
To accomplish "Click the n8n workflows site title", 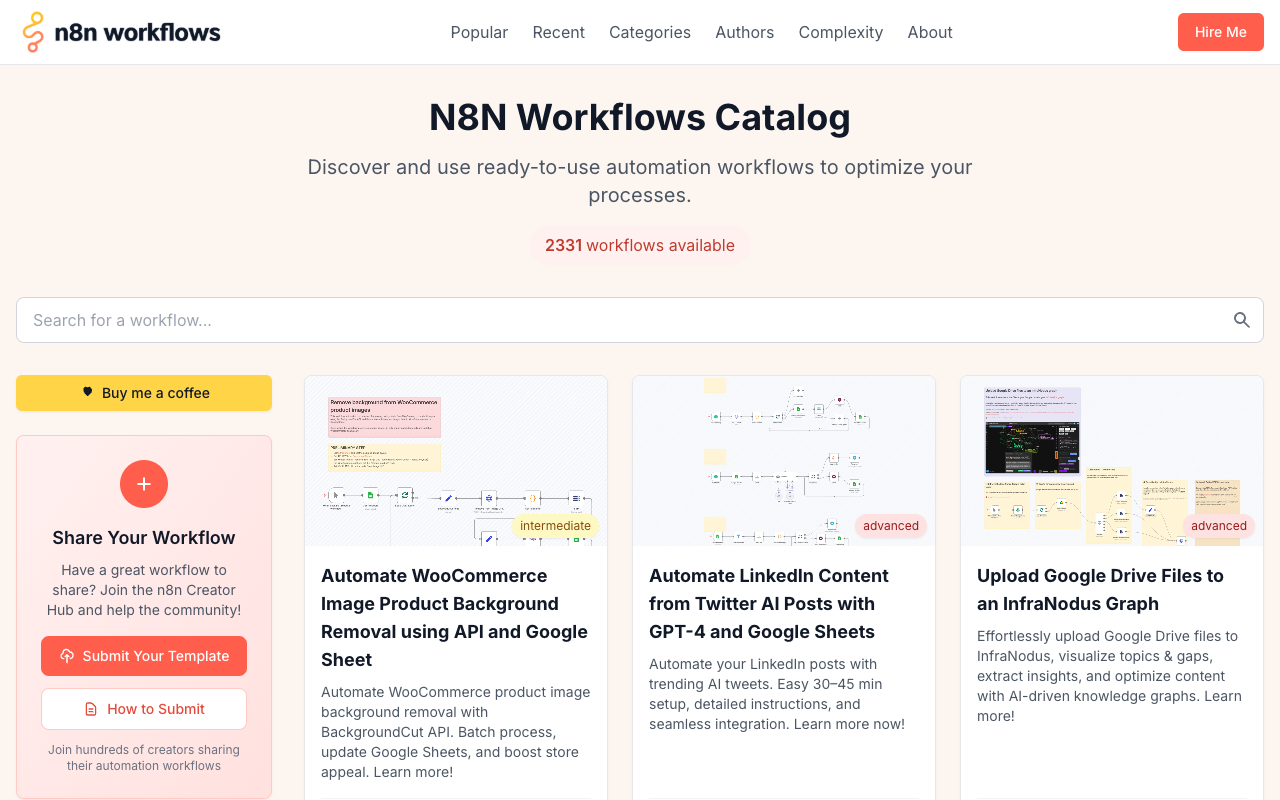I will coord(137,32).
